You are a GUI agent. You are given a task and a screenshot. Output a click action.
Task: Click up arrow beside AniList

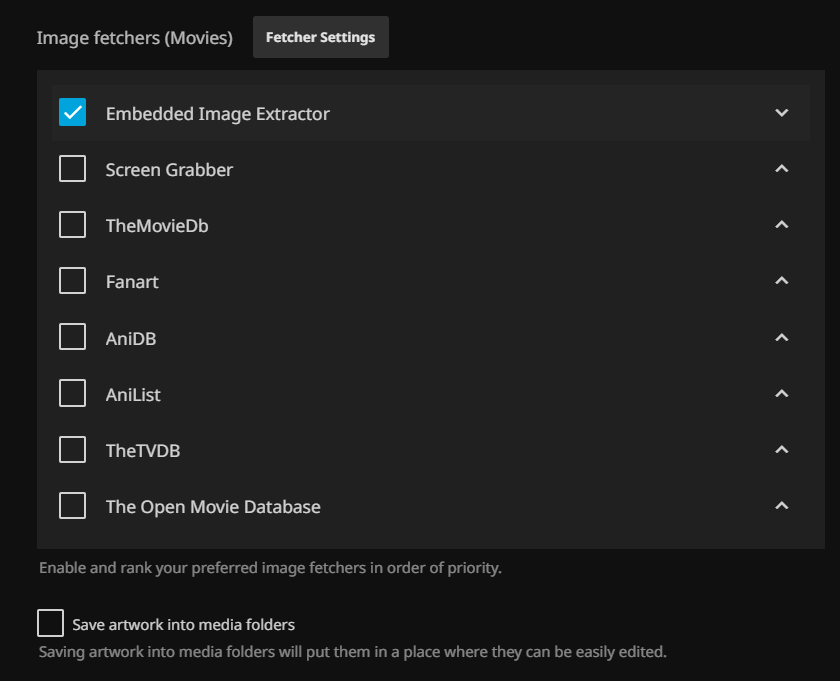click(x=782, y=394)
